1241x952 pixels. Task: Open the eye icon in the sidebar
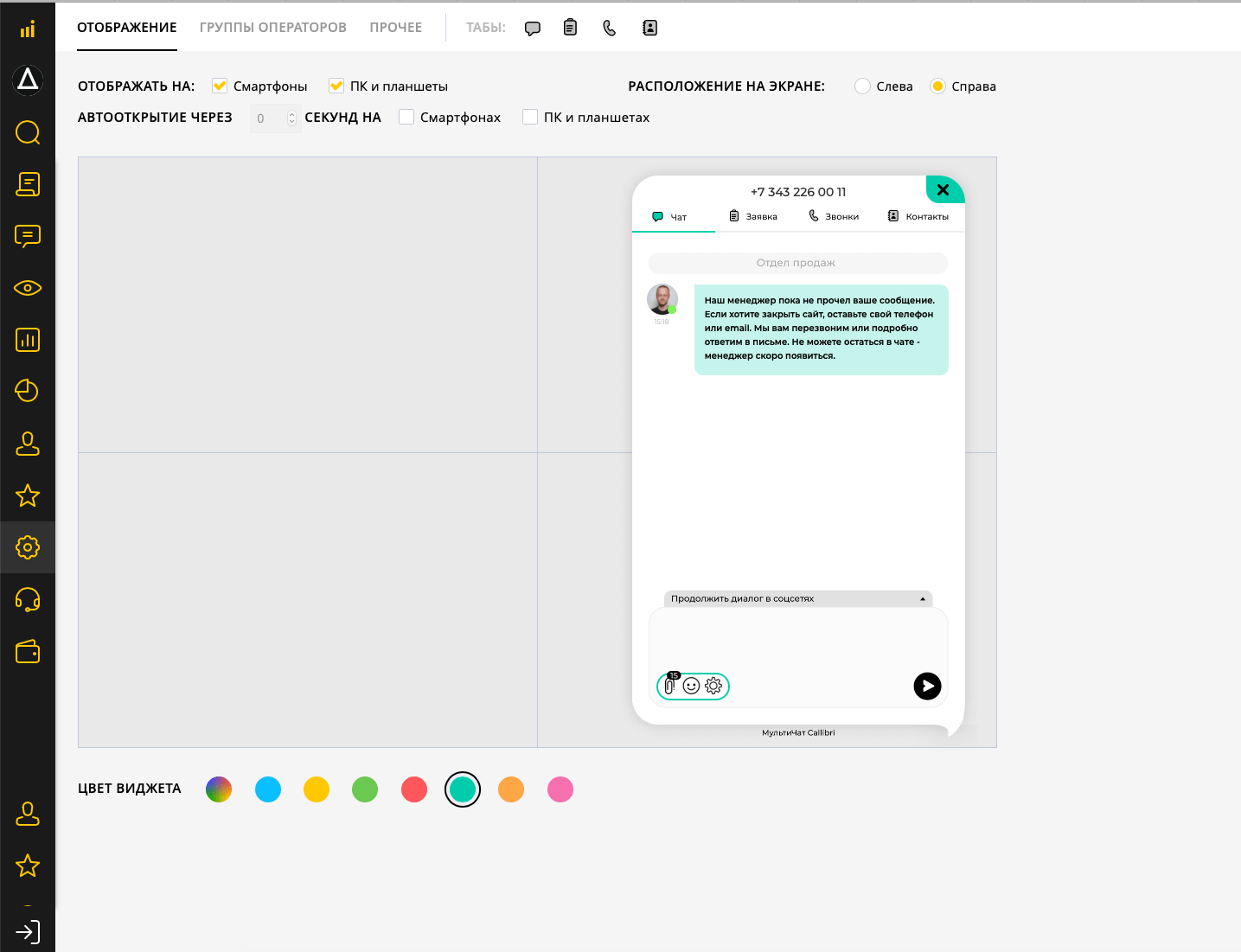28,288
